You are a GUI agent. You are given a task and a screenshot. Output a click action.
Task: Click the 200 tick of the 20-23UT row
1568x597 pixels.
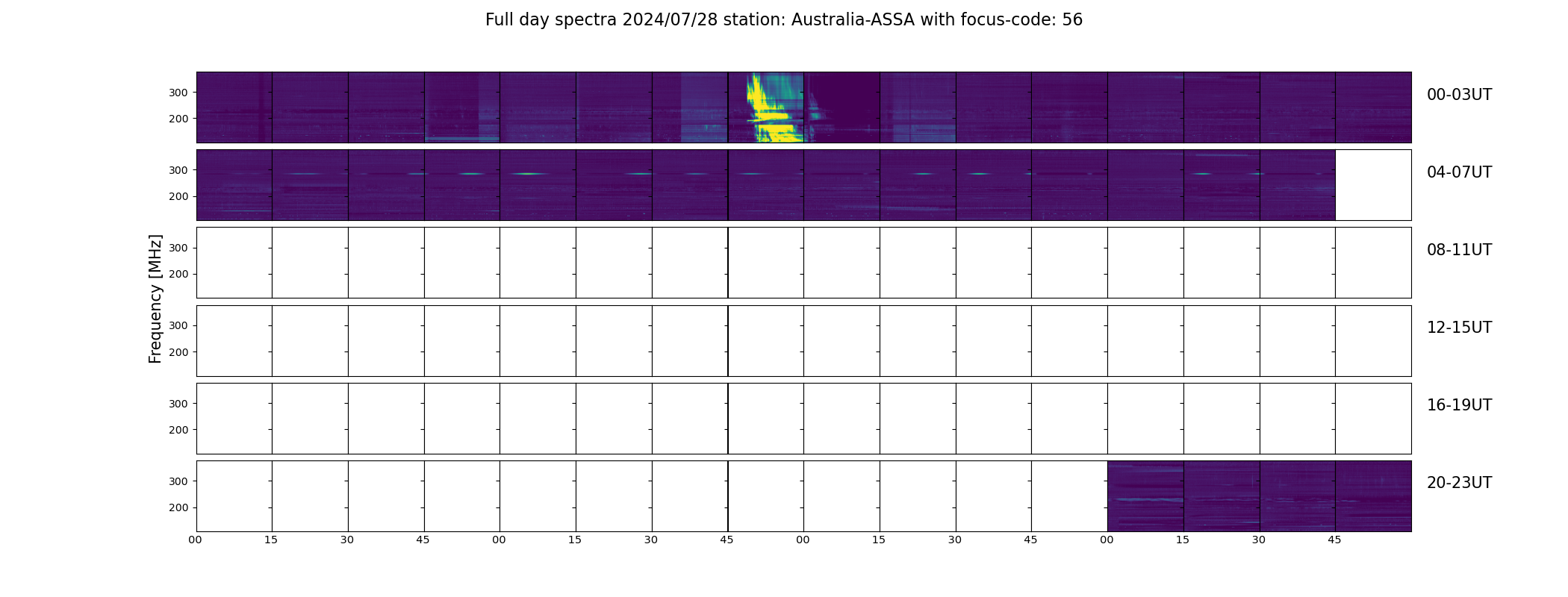tap(178, 507)
